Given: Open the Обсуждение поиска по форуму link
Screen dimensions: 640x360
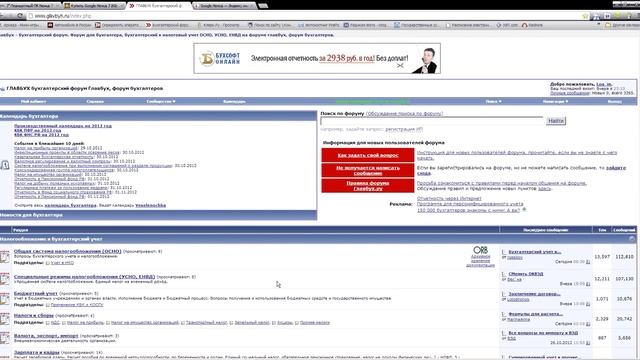Looking at the screenshot, I should [x=404, y=113].
